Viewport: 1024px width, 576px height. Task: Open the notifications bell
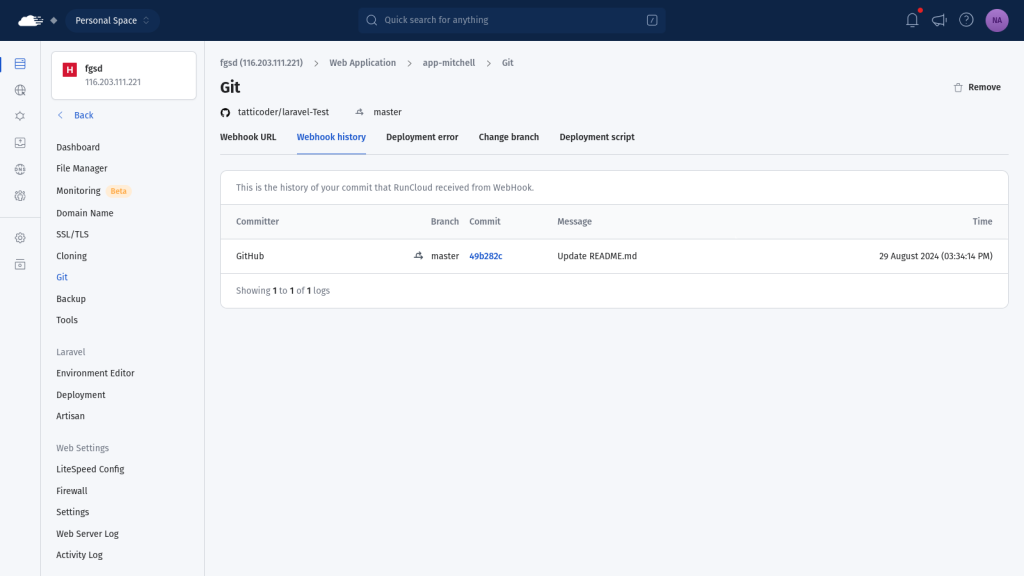(912, 20)
